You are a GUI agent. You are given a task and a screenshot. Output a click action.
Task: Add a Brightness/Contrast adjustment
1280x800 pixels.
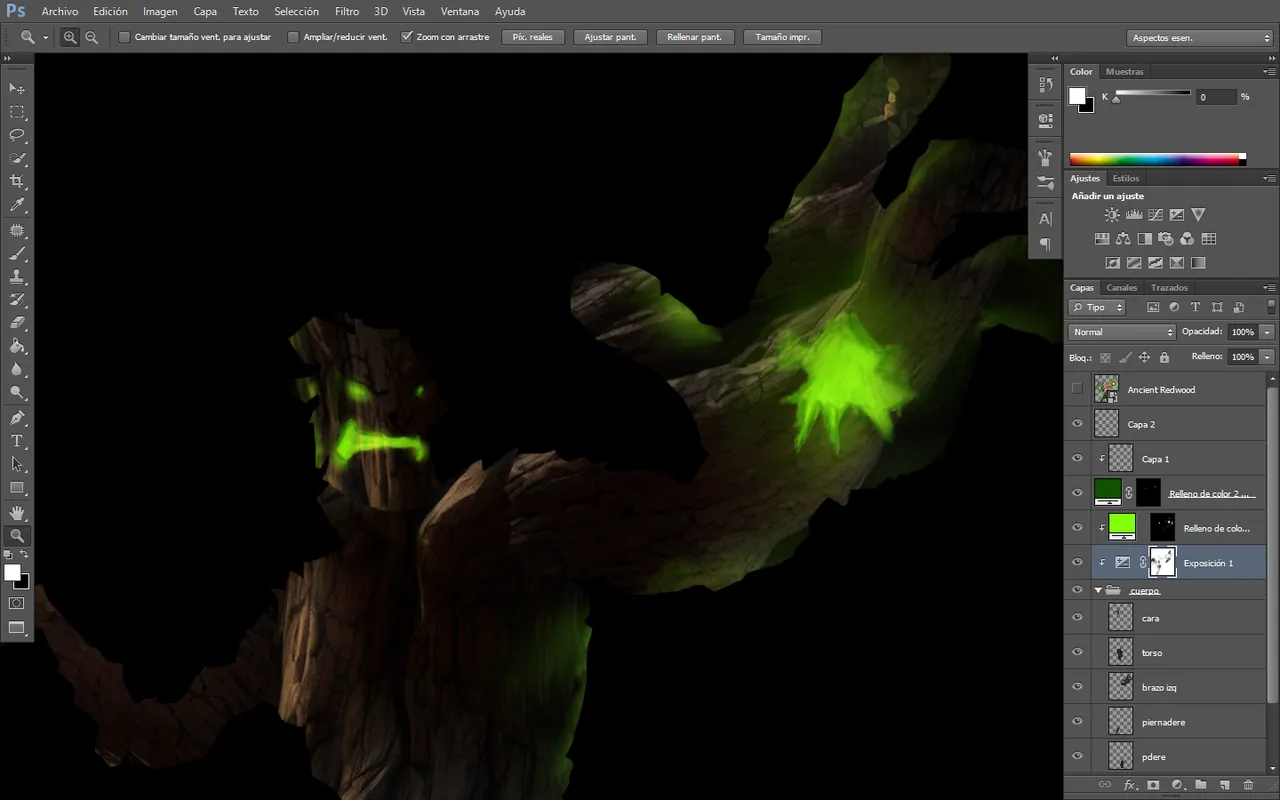(x=1112, y=214)
